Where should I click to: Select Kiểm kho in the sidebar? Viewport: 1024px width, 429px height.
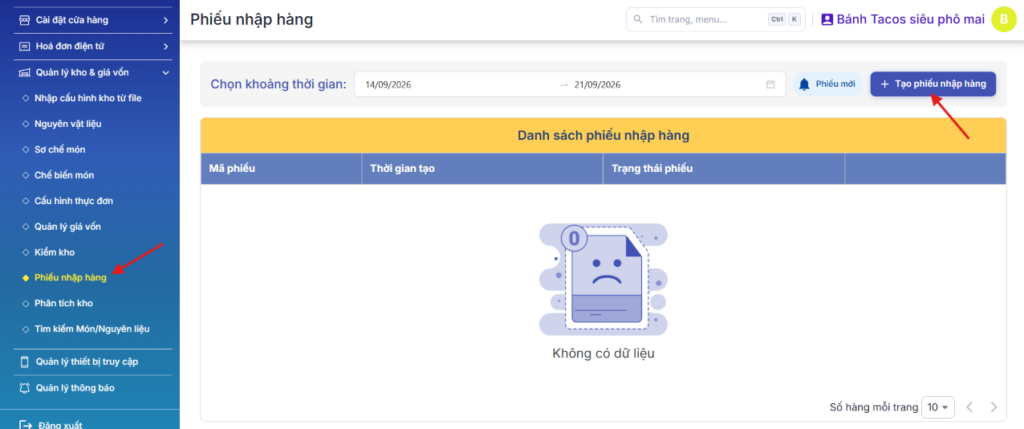coord(54,252)
